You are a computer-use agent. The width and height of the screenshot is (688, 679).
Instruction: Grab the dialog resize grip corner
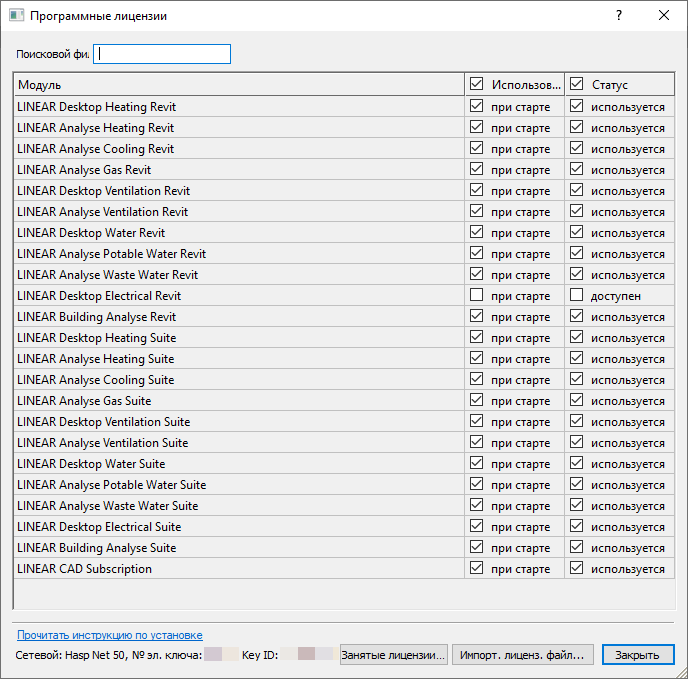(x=681, y=672)
